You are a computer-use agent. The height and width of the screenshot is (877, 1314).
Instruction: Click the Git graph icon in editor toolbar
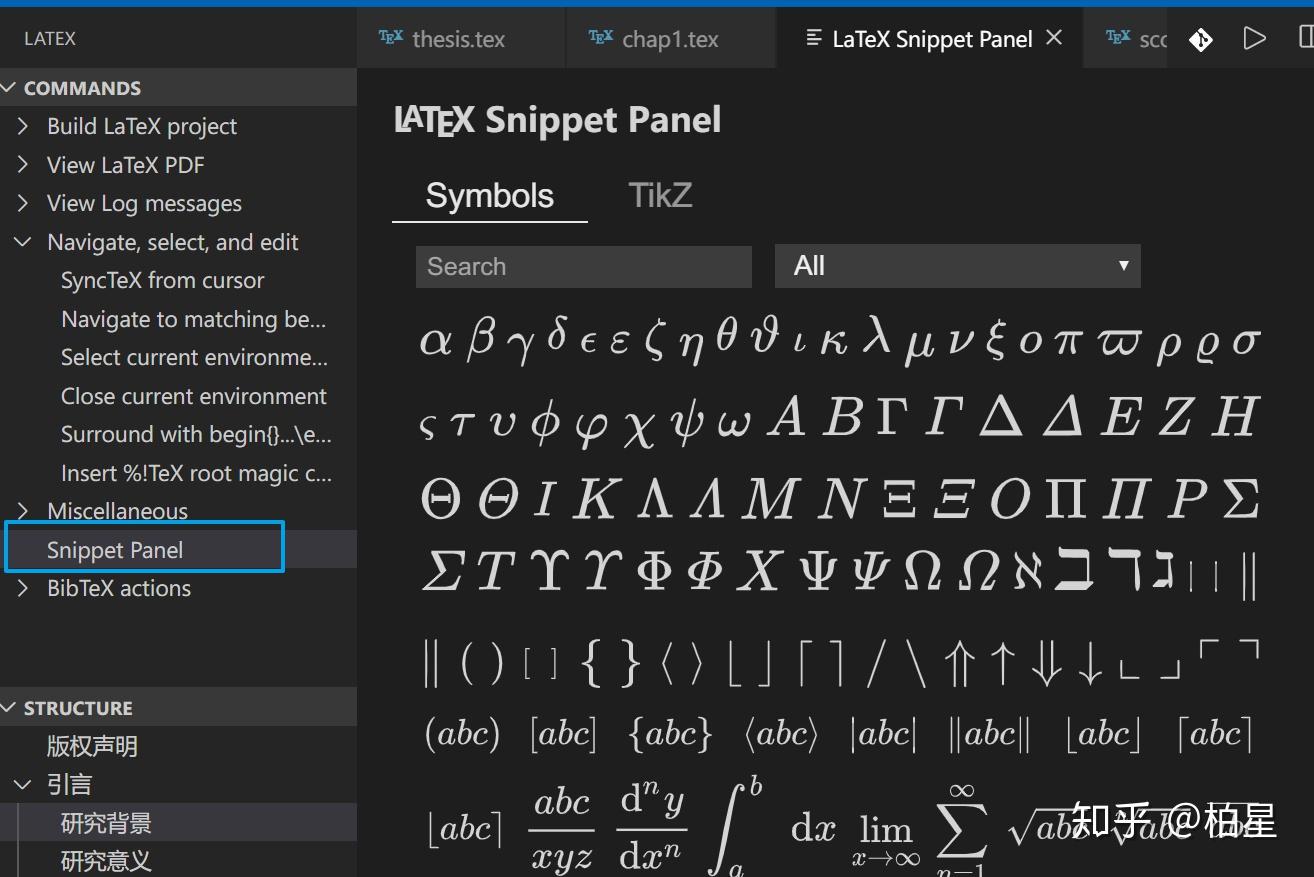tap(1201, 39)
